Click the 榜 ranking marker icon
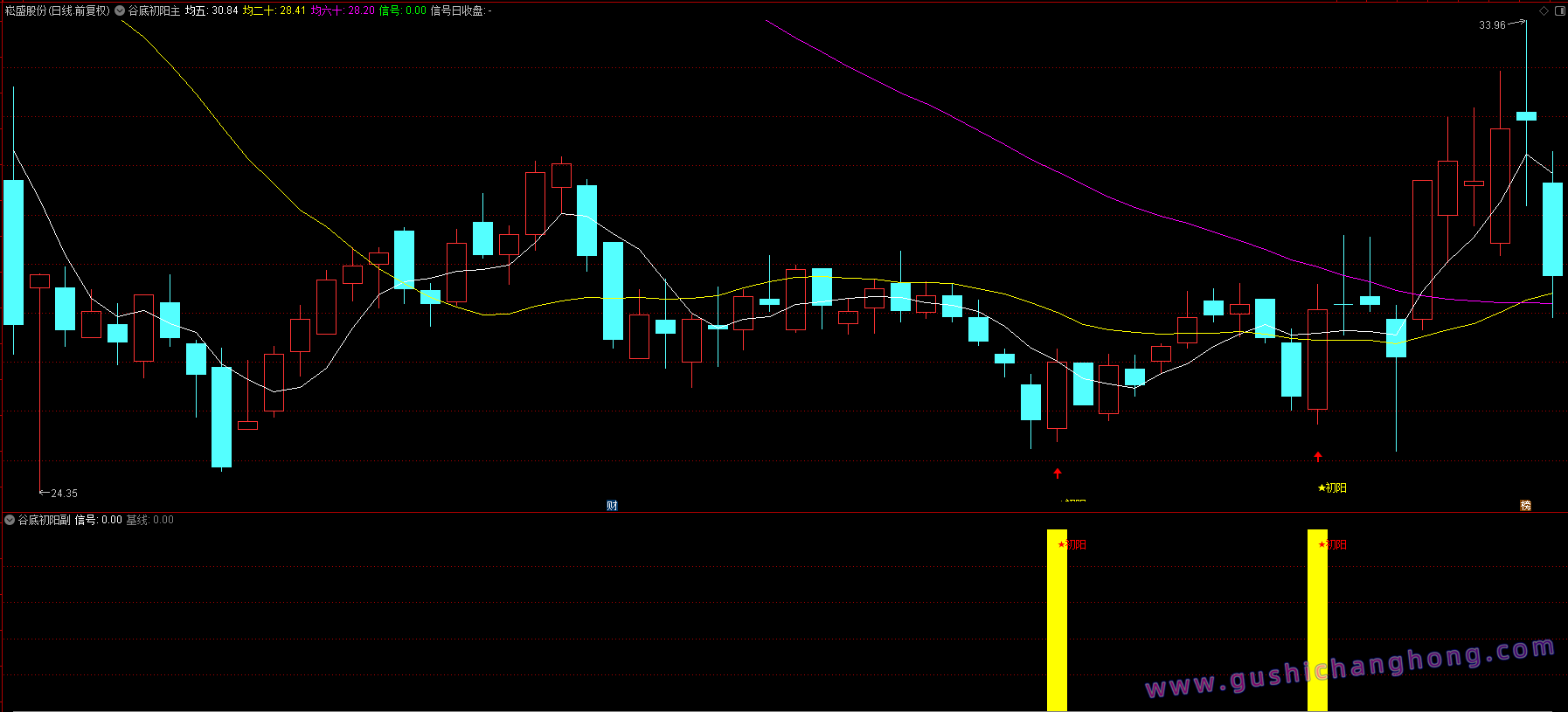Screen dimensions: 1568x712 tap(1525, 505)
